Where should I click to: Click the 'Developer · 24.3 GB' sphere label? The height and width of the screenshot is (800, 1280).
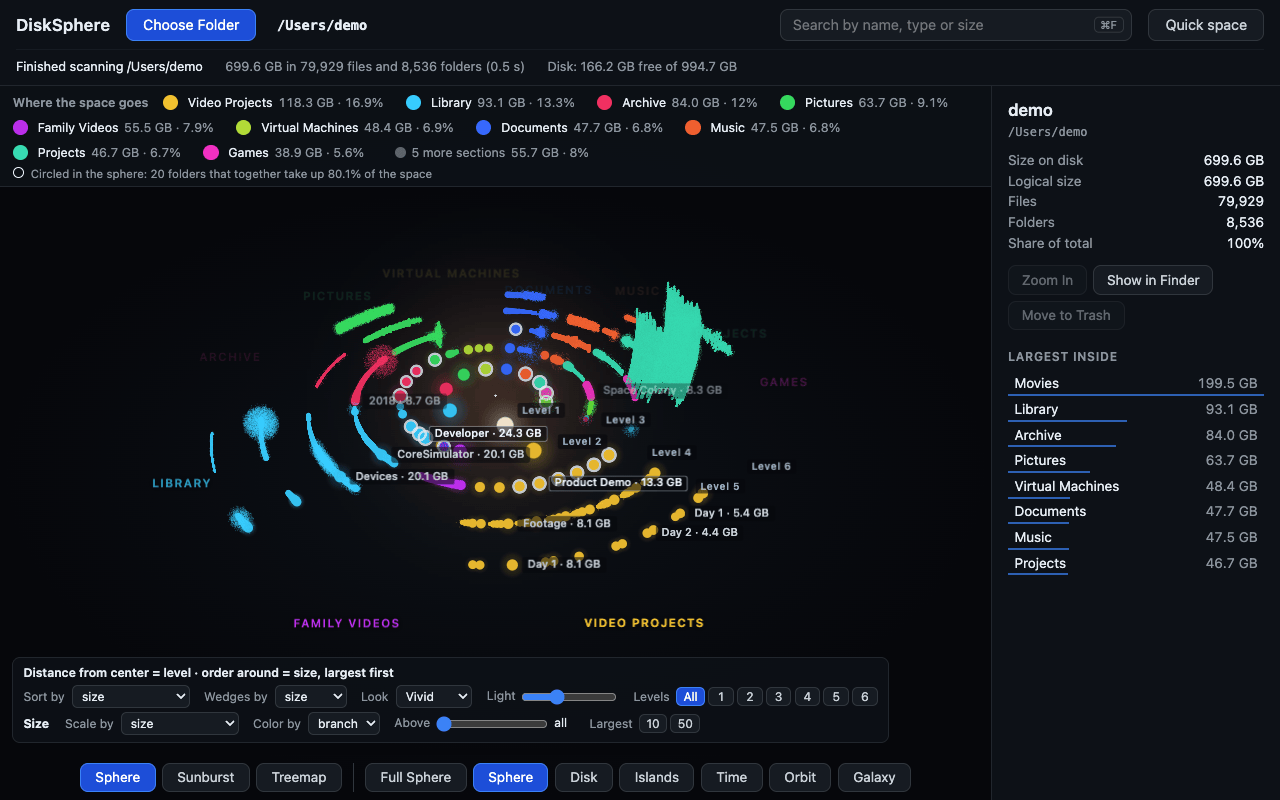point(488,434)
